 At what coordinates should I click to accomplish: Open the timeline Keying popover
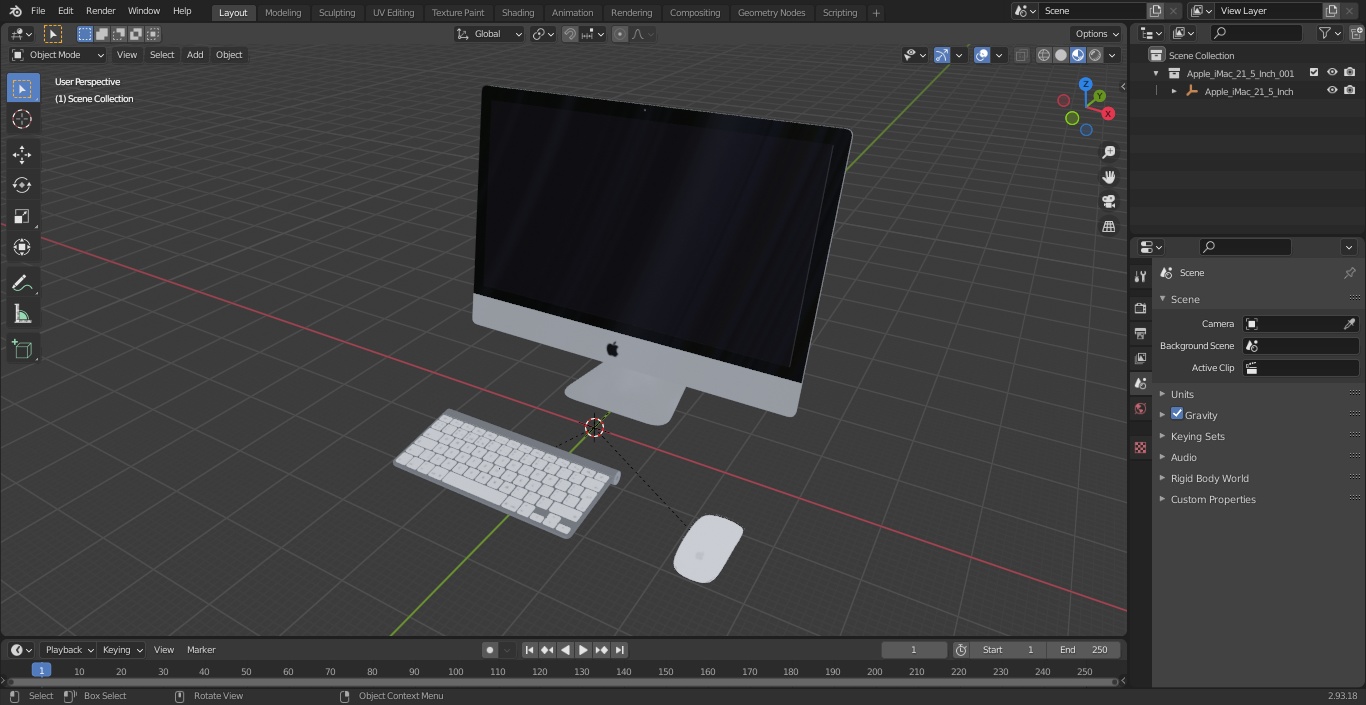tap(122, 650)
